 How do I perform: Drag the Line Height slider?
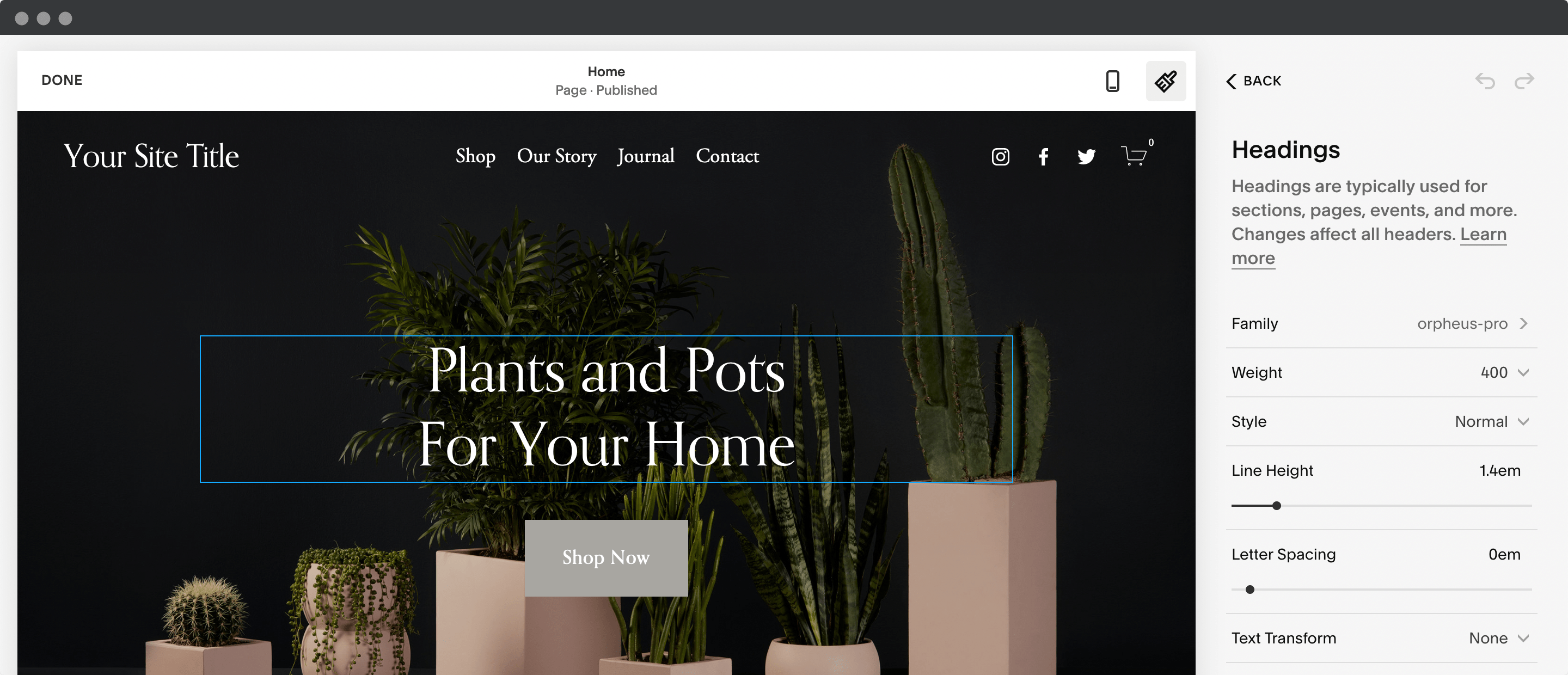(x=1276, y=506)
